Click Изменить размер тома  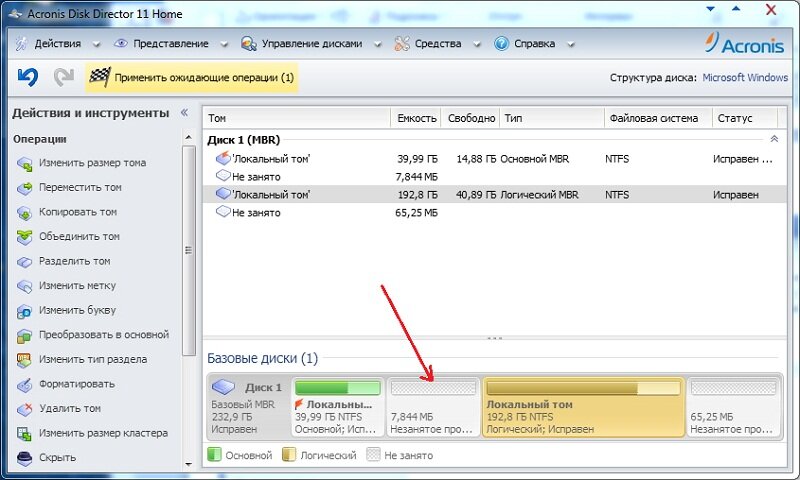92,163
